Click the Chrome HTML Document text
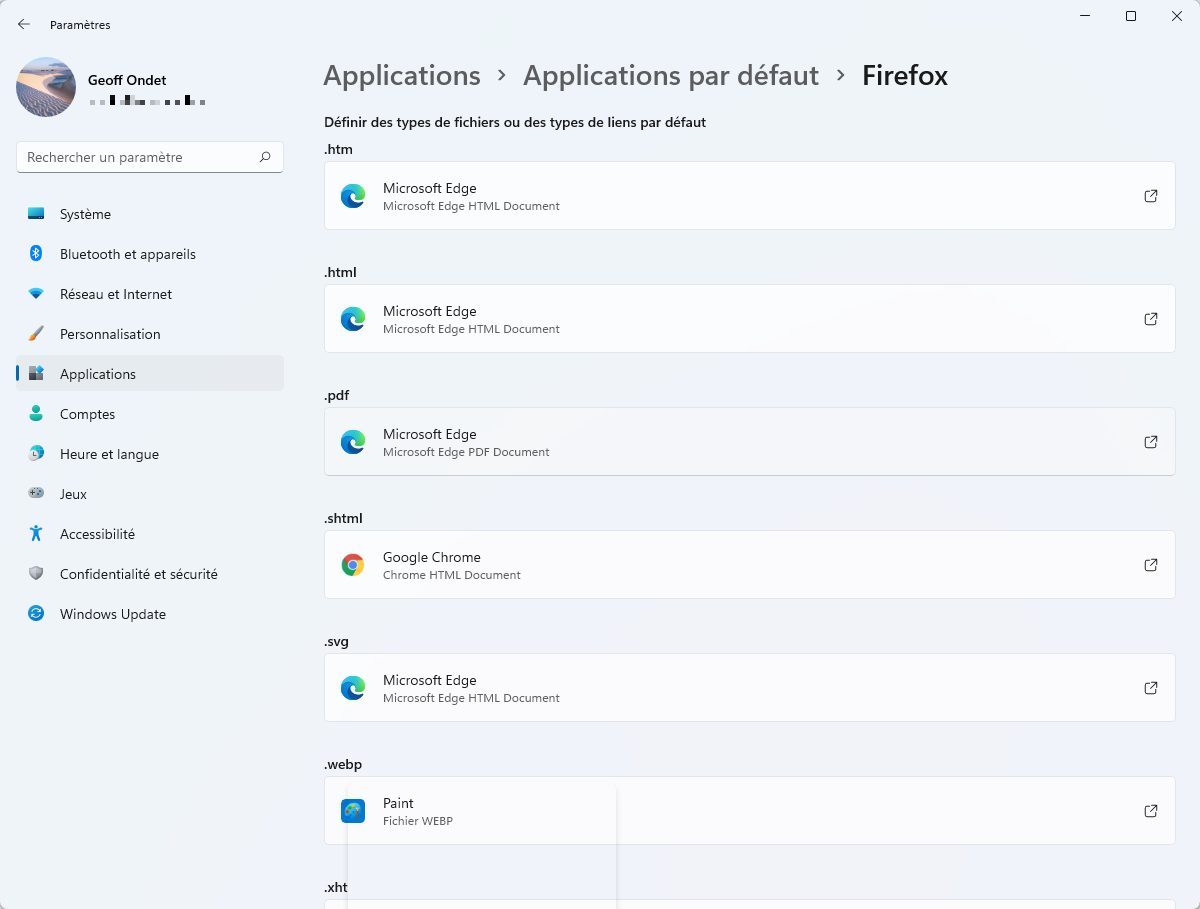The image size is (1200, 909). click(x=452, y=575)
